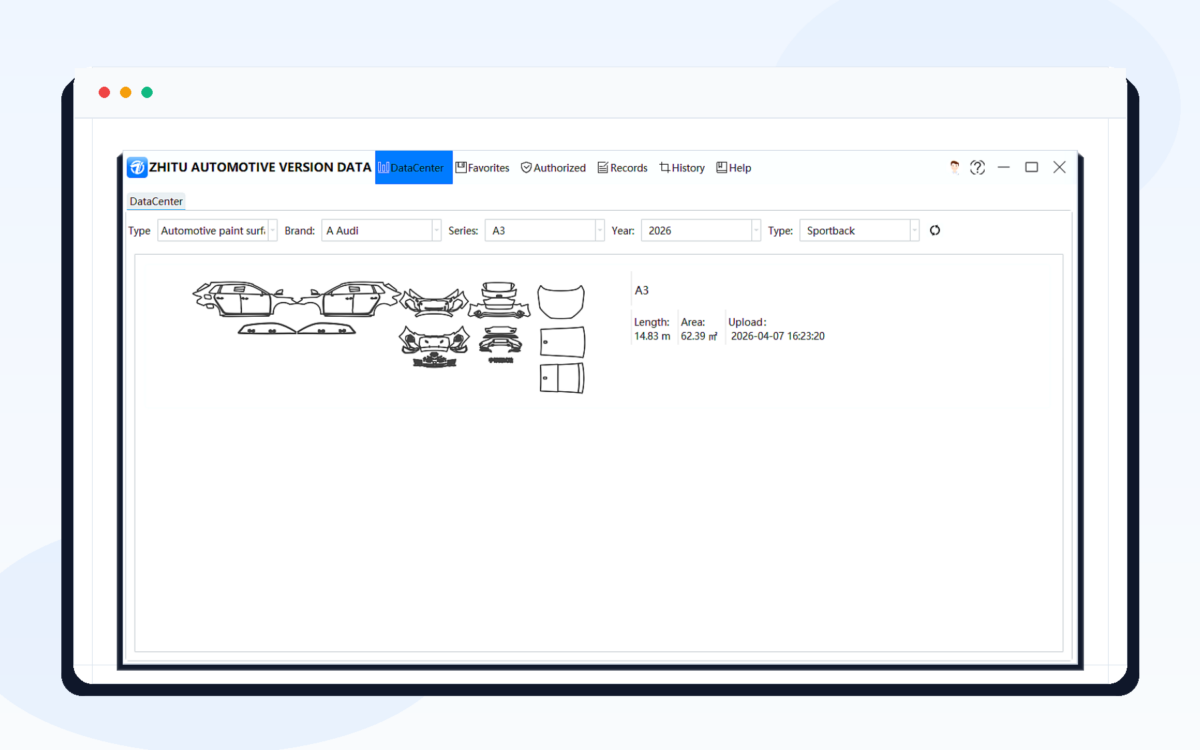1200x750 pixels.
Task: Click the Zhitu app logo icon
Action: coord(137,167)
